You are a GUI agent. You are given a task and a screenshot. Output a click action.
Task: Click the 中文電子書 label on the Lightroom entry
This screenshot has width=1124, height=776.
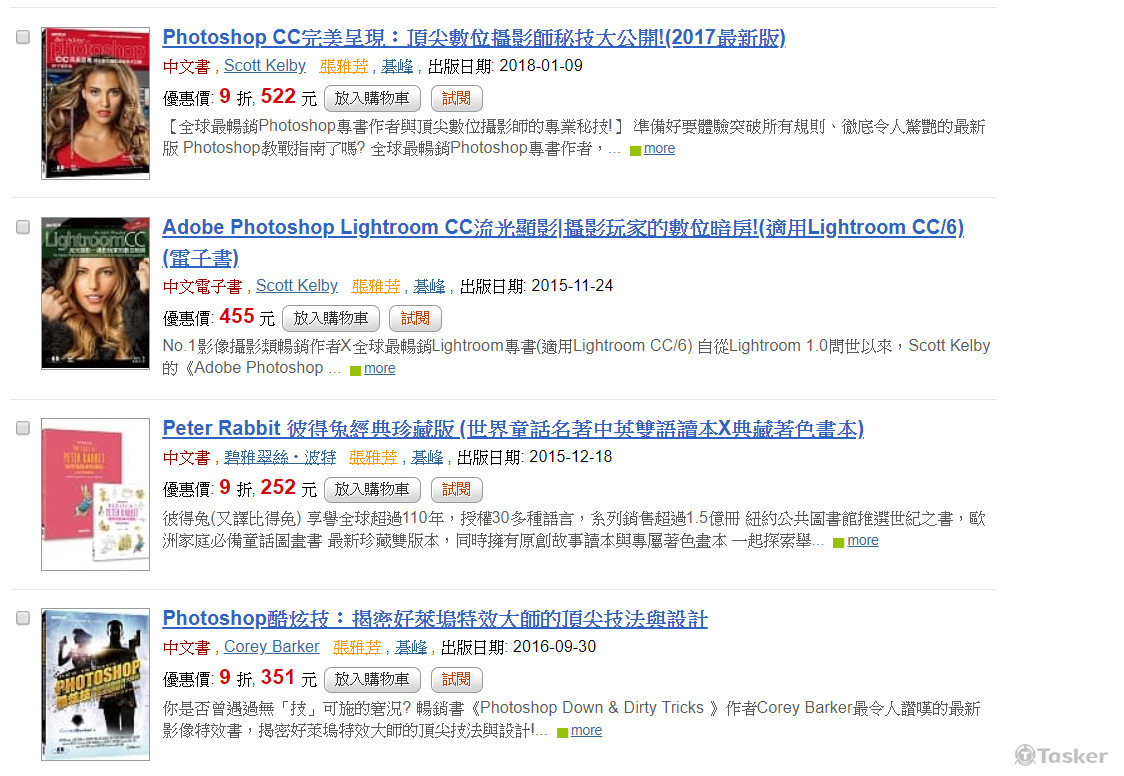(203, 287)
